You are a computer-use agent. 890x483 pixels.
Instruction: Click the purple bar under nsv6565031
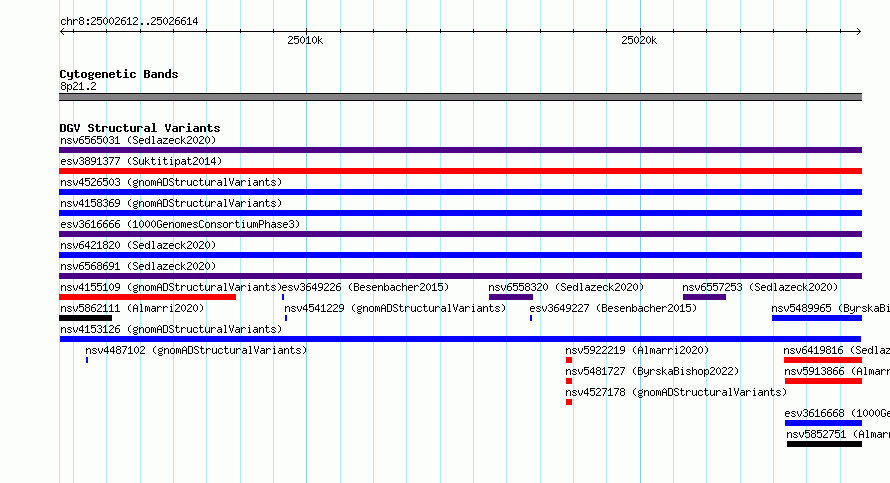(x=460, y=150)
